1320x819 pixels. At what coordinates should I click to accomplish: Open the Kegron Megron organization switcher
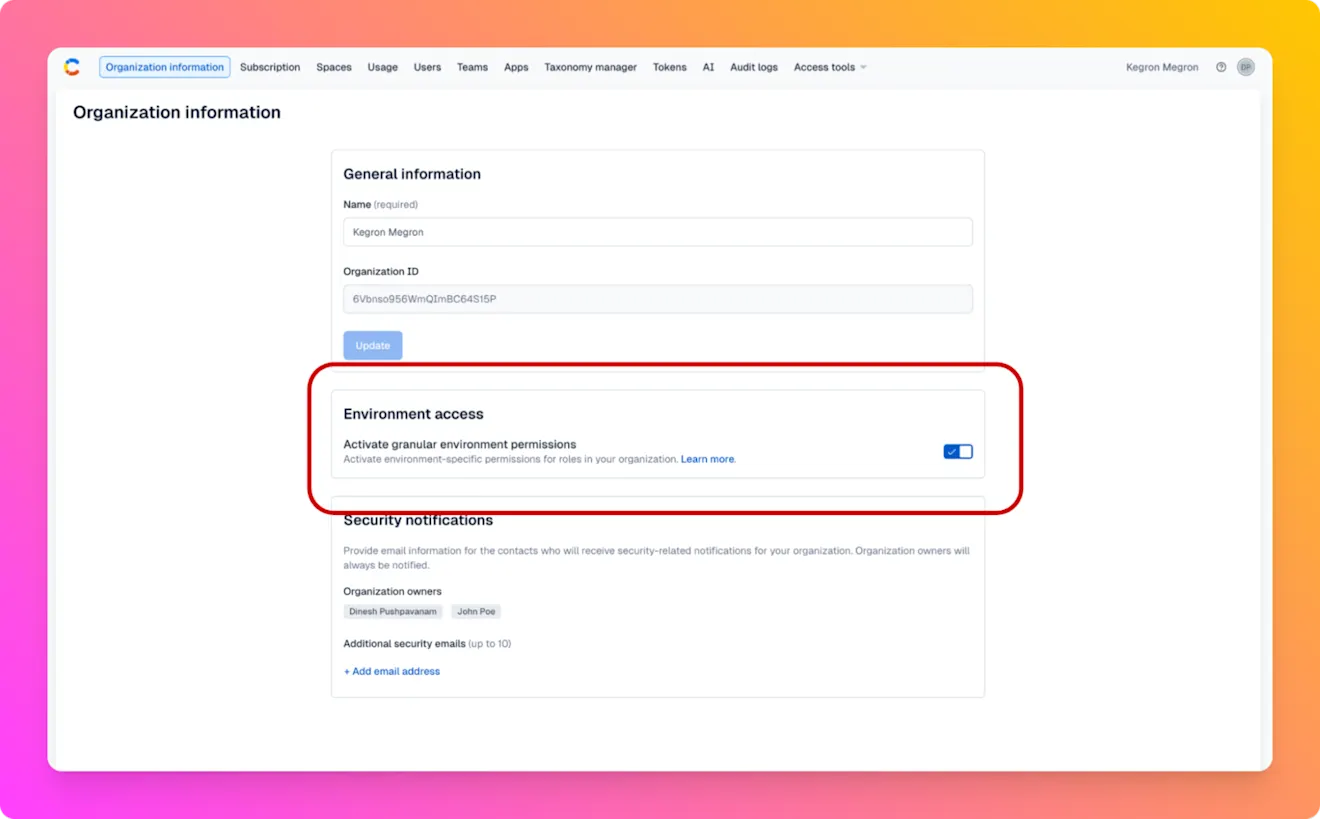[x=1161, y=67]
